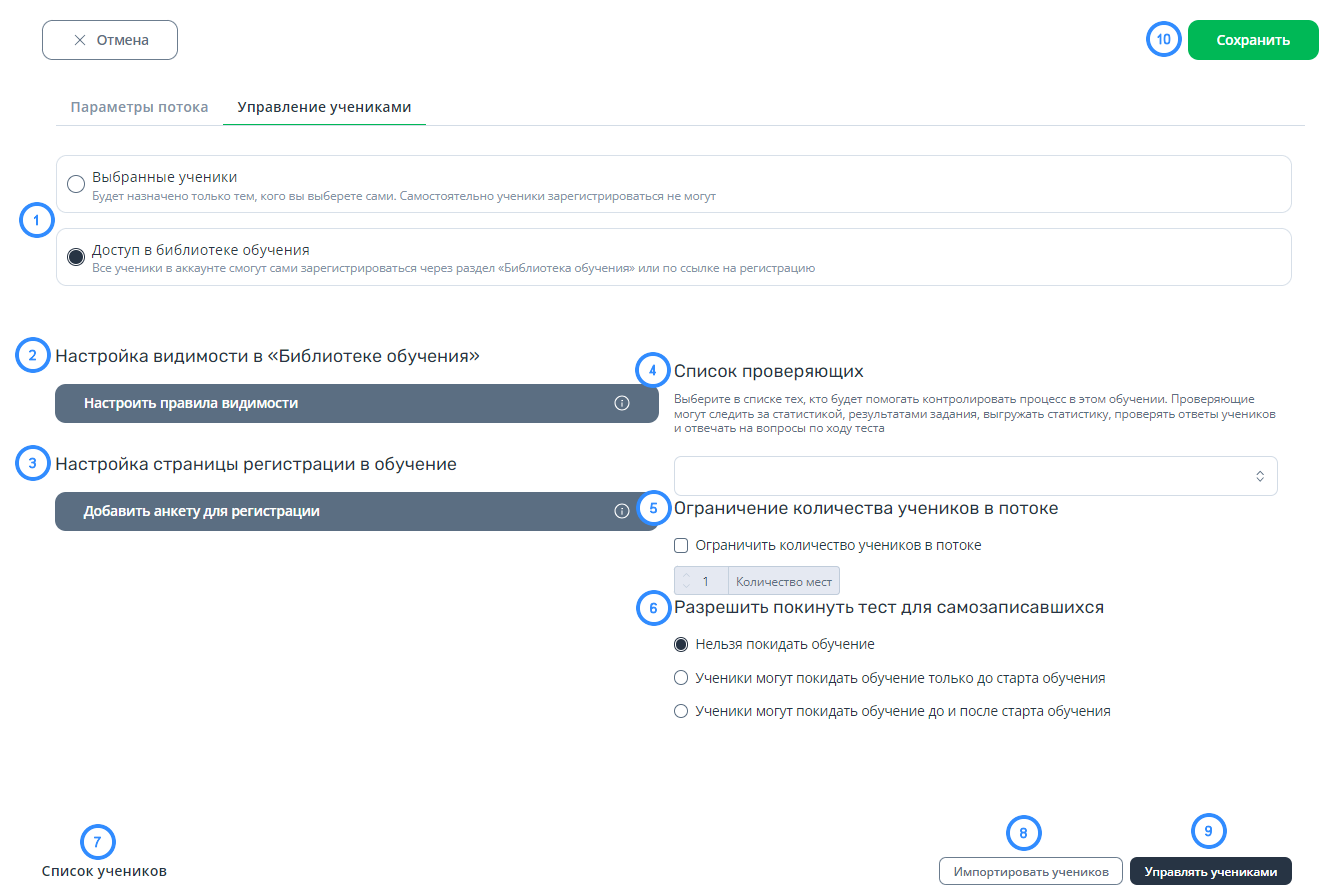Select the Выбранные ученики radio option
Screen dimensions: 1340x895
[75, 184]
